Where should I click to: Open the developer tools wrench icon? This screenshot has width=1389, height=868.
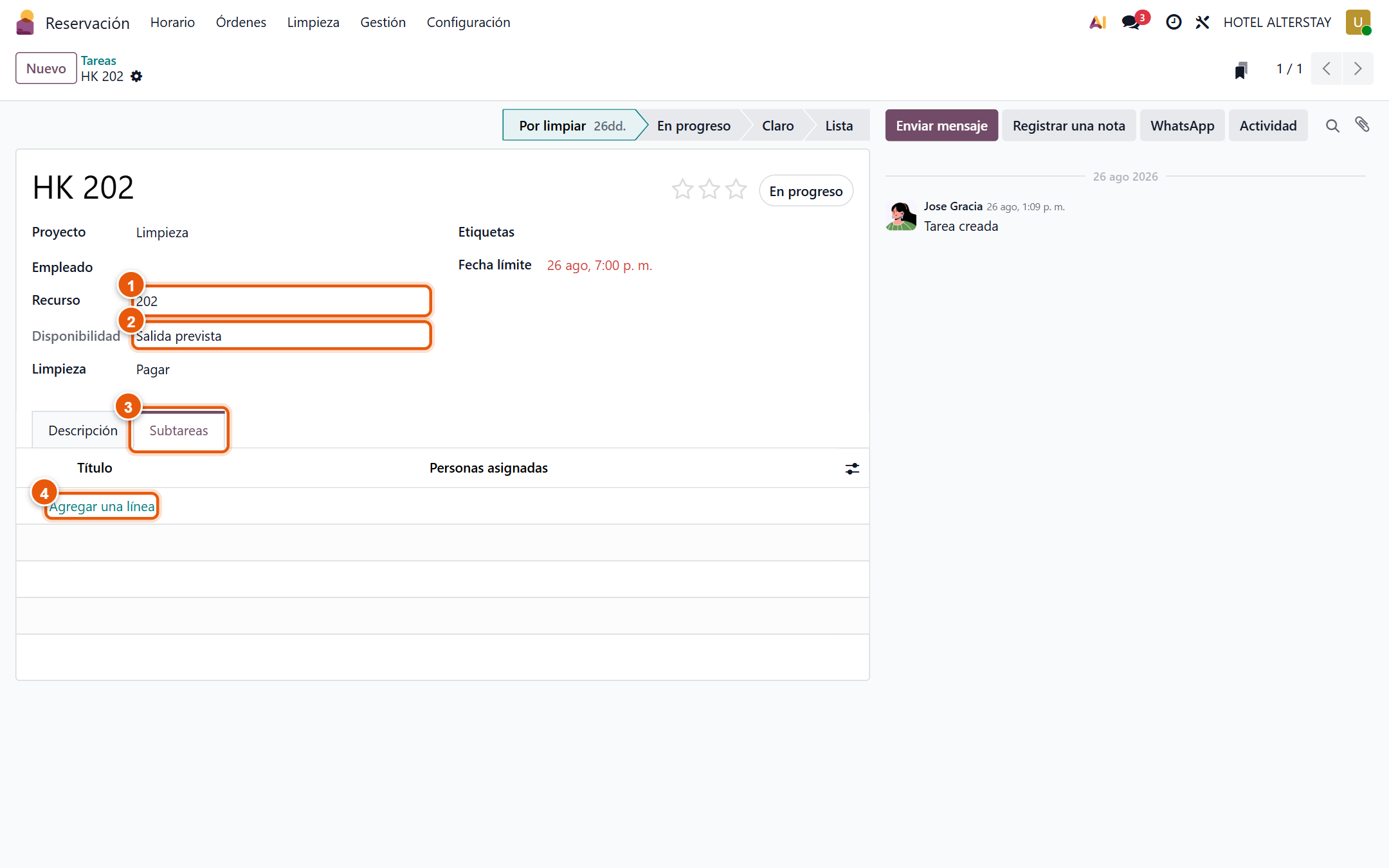tap(1203, 23)
